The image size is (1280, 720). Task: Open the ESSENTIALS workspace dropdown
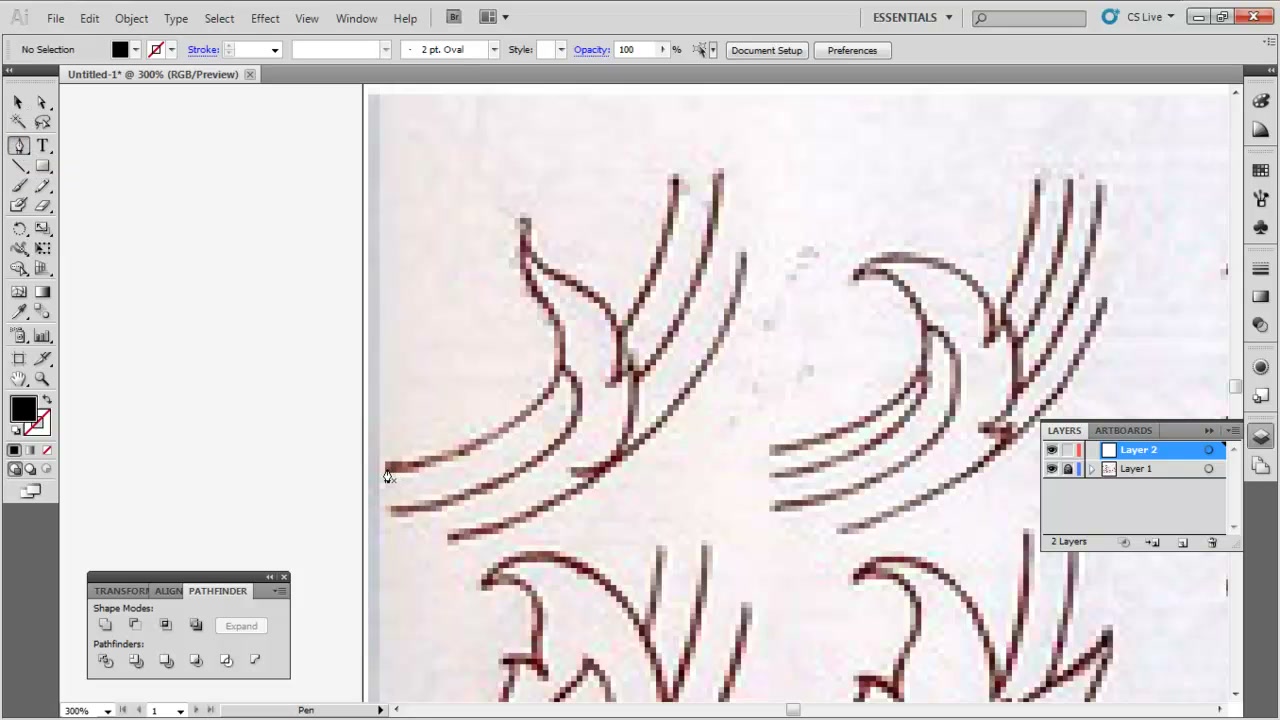tap(912, 17)
